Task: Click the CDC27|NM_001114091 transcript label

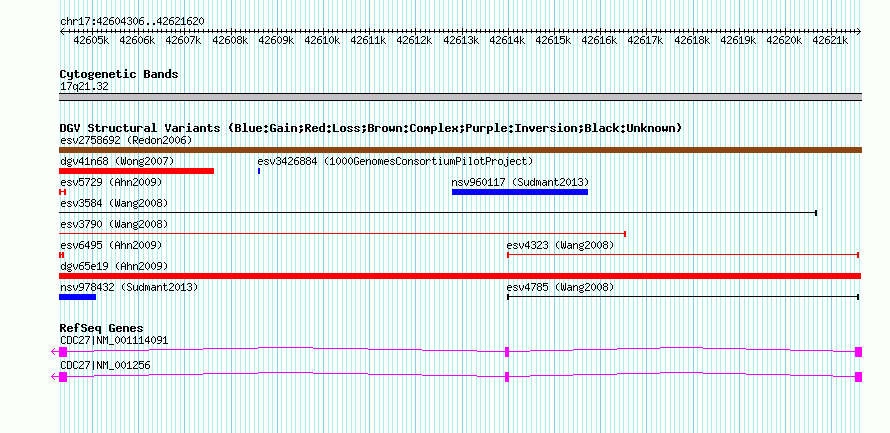Action: point(114,340)
